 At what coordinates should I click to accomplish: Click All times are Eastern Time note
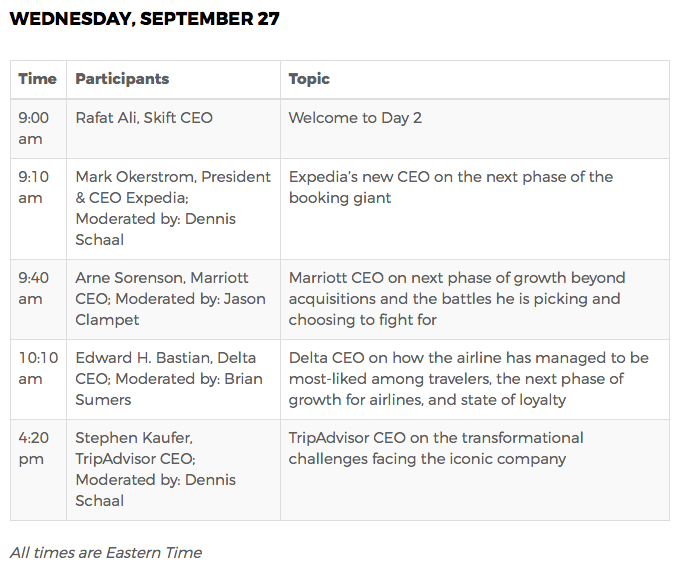106,553
